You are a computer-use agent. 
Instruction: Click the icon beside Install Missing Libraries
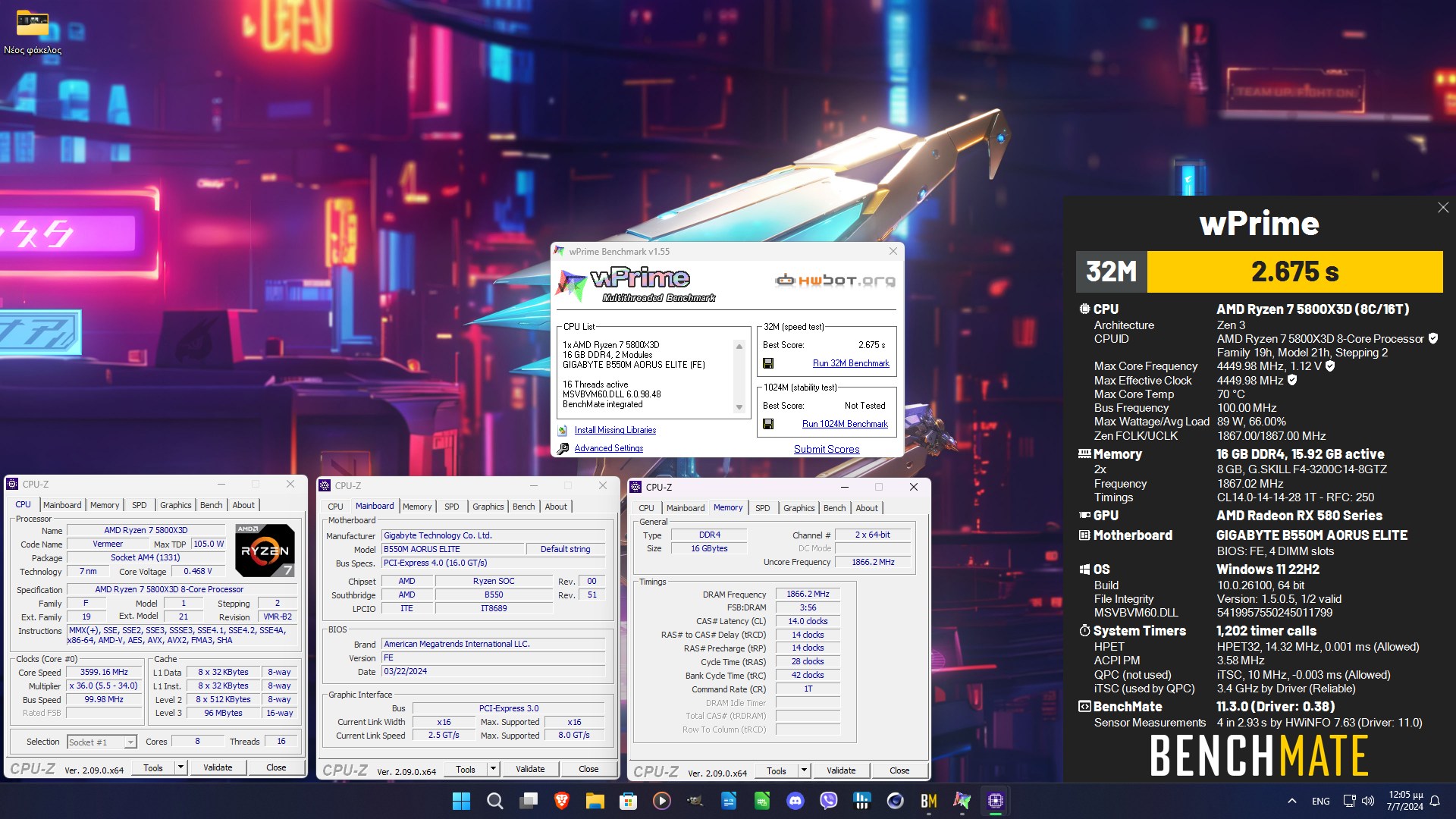click(563, 430)
